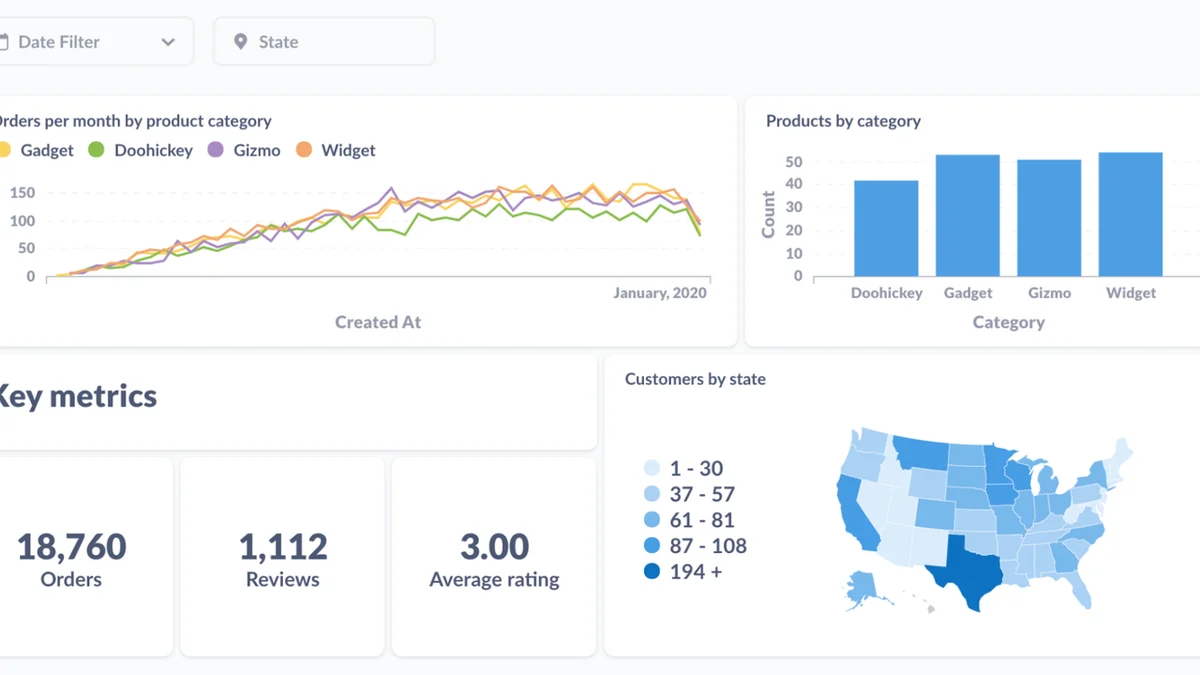Screen dimensions: 1200x675
Task: Click the calendar icon in Date Filter
Action: [x=4, y=42]
